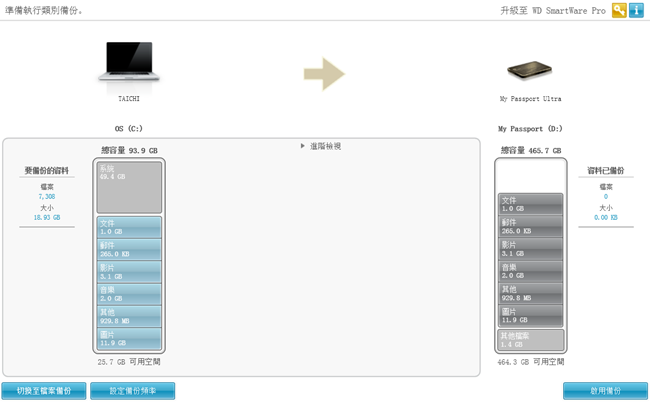The height and width of the screenshot is (409, 650).
Task: Select source 文件 1.0 GB category
Action: pos(129,227)
